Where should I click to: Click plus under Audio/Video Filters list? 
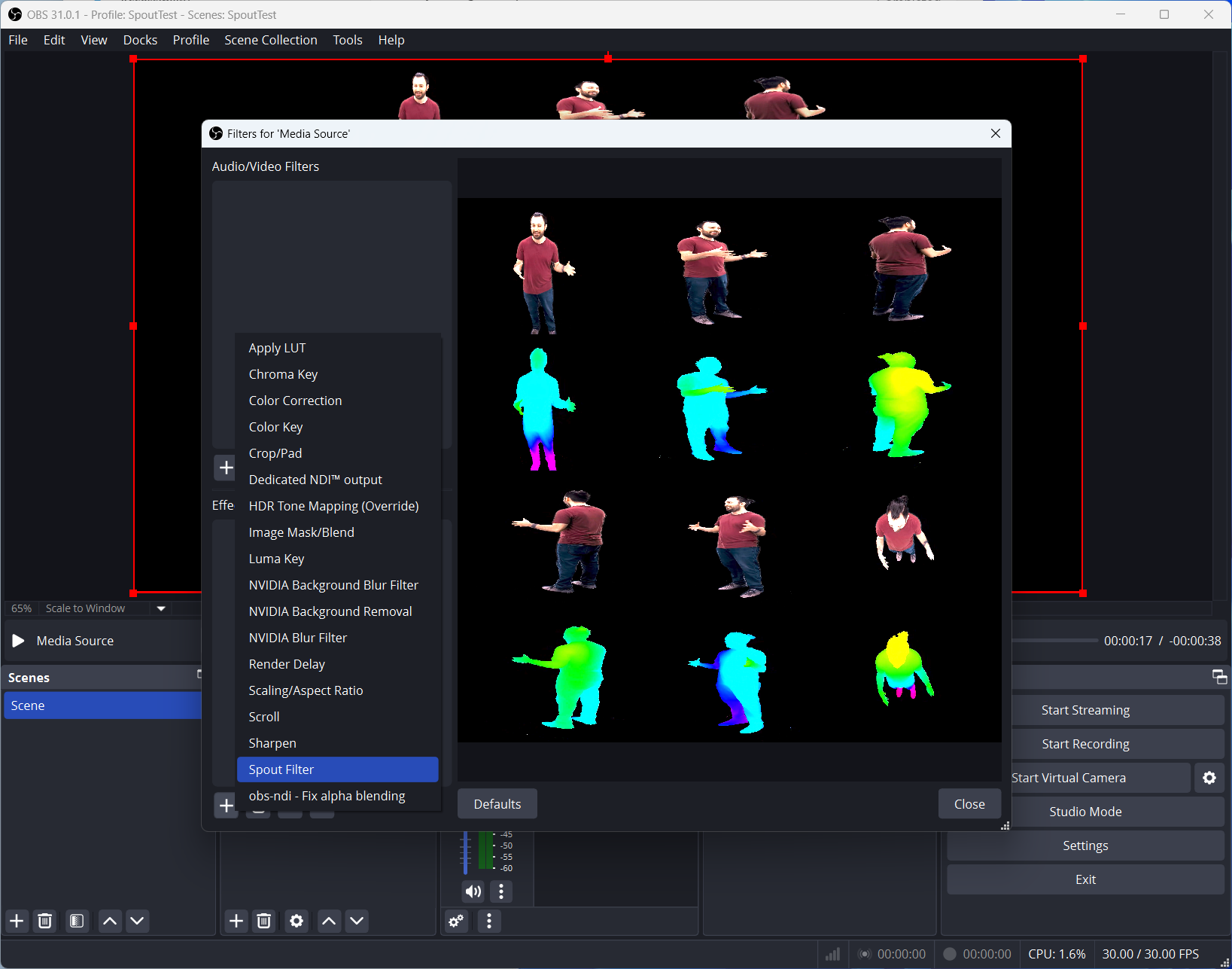coord(226,468)
